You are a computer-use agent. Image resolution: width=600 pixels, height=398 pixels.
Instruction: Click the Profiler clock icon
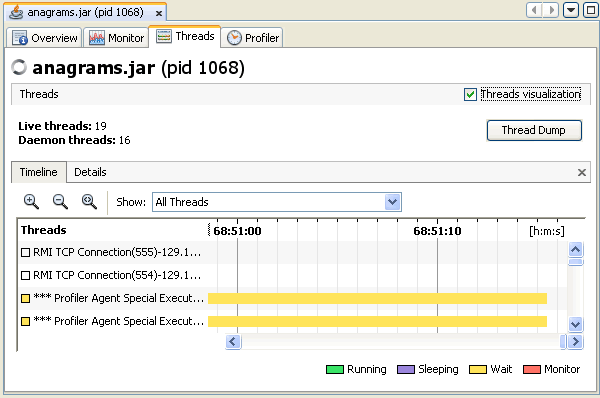(x=234, y=38)
